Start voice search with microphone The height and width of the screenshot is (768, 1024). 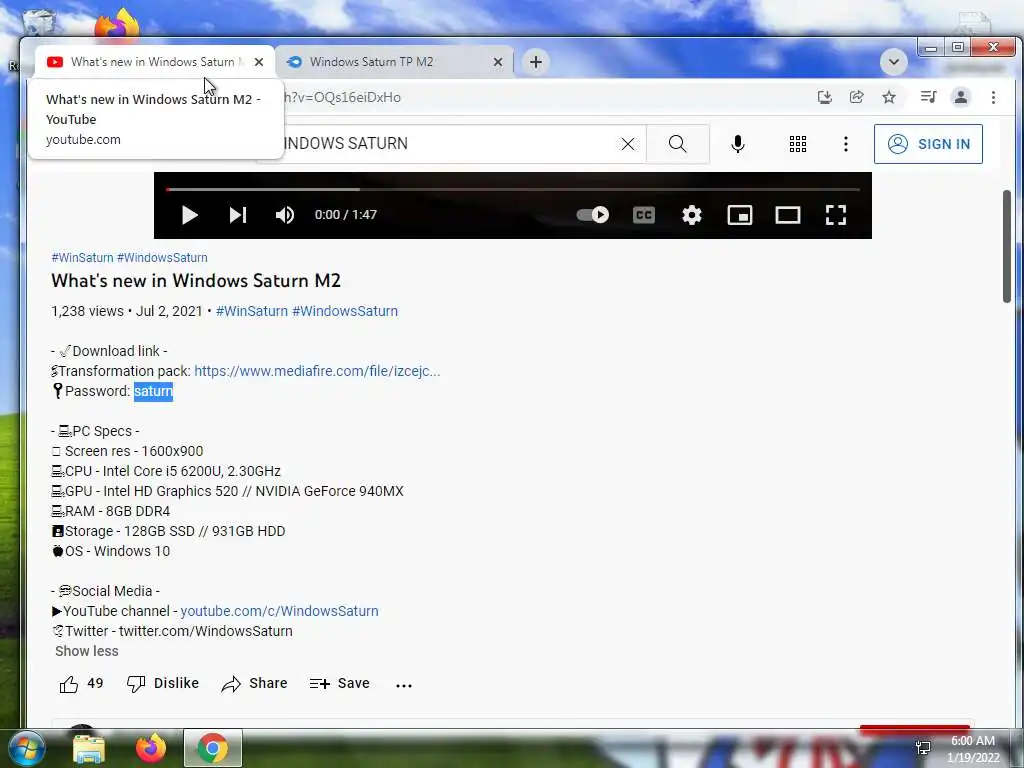[738, 144]
